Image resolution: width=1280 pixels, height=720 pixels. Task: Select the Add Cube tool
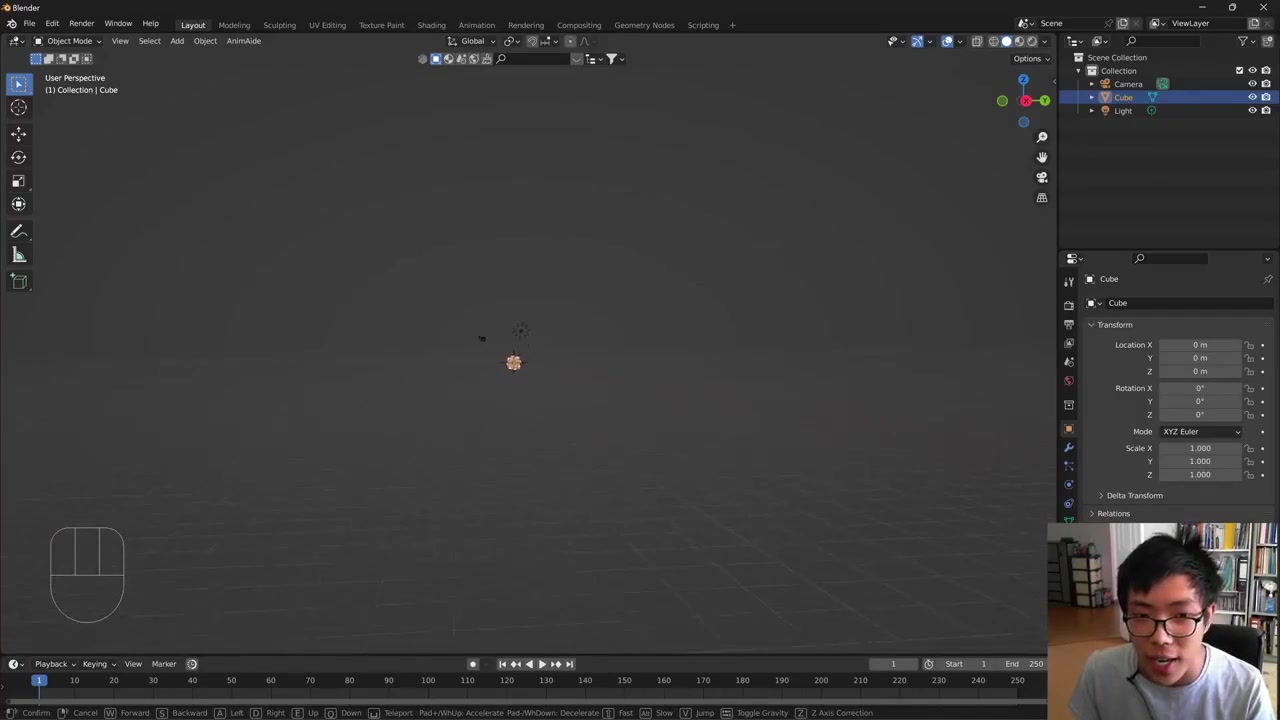coord(18,281)
